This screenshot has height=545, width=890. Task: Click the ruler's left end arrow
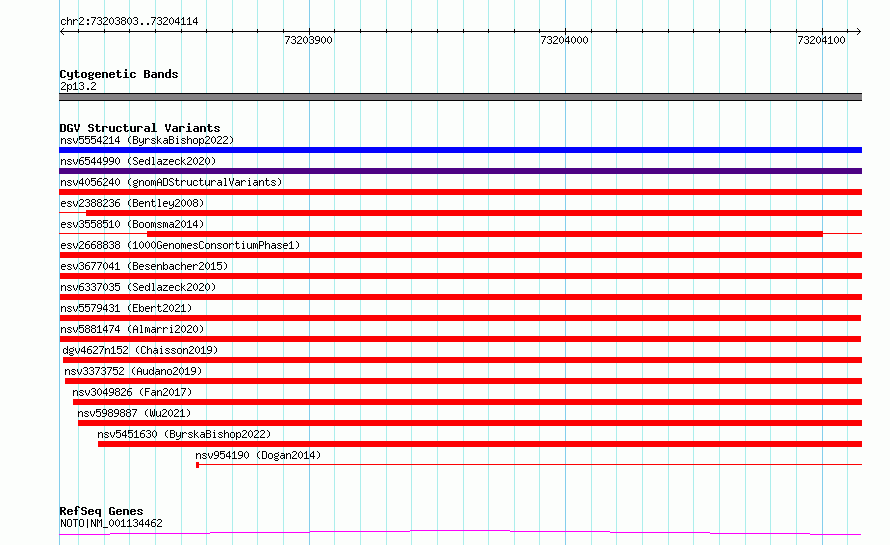pyautogui.click(x=62, y=32)
